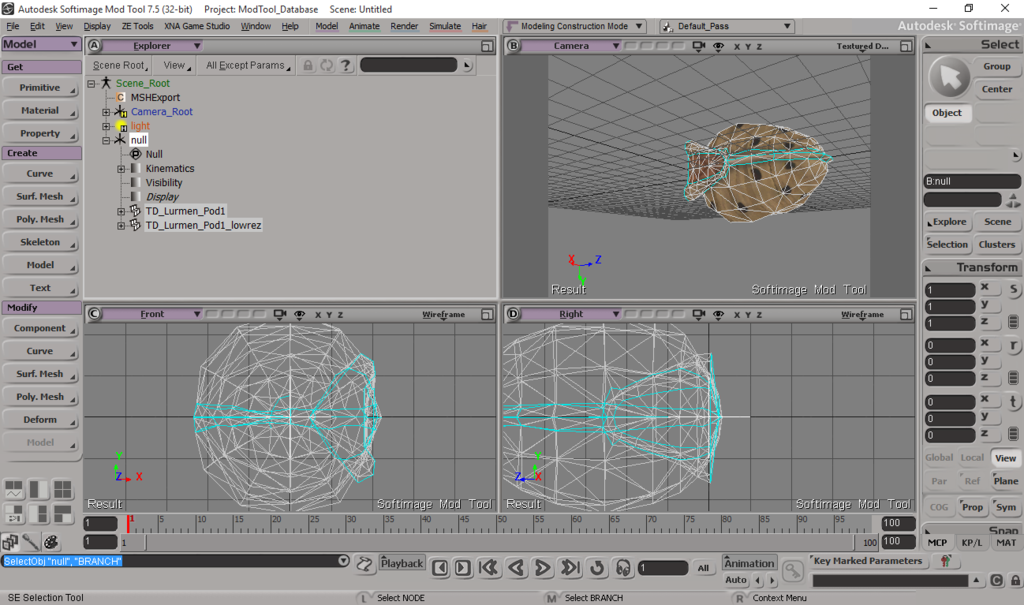Toggle eye icon in Camera viewport
Screen dimensions: 1024x605
tap(718, 46)
